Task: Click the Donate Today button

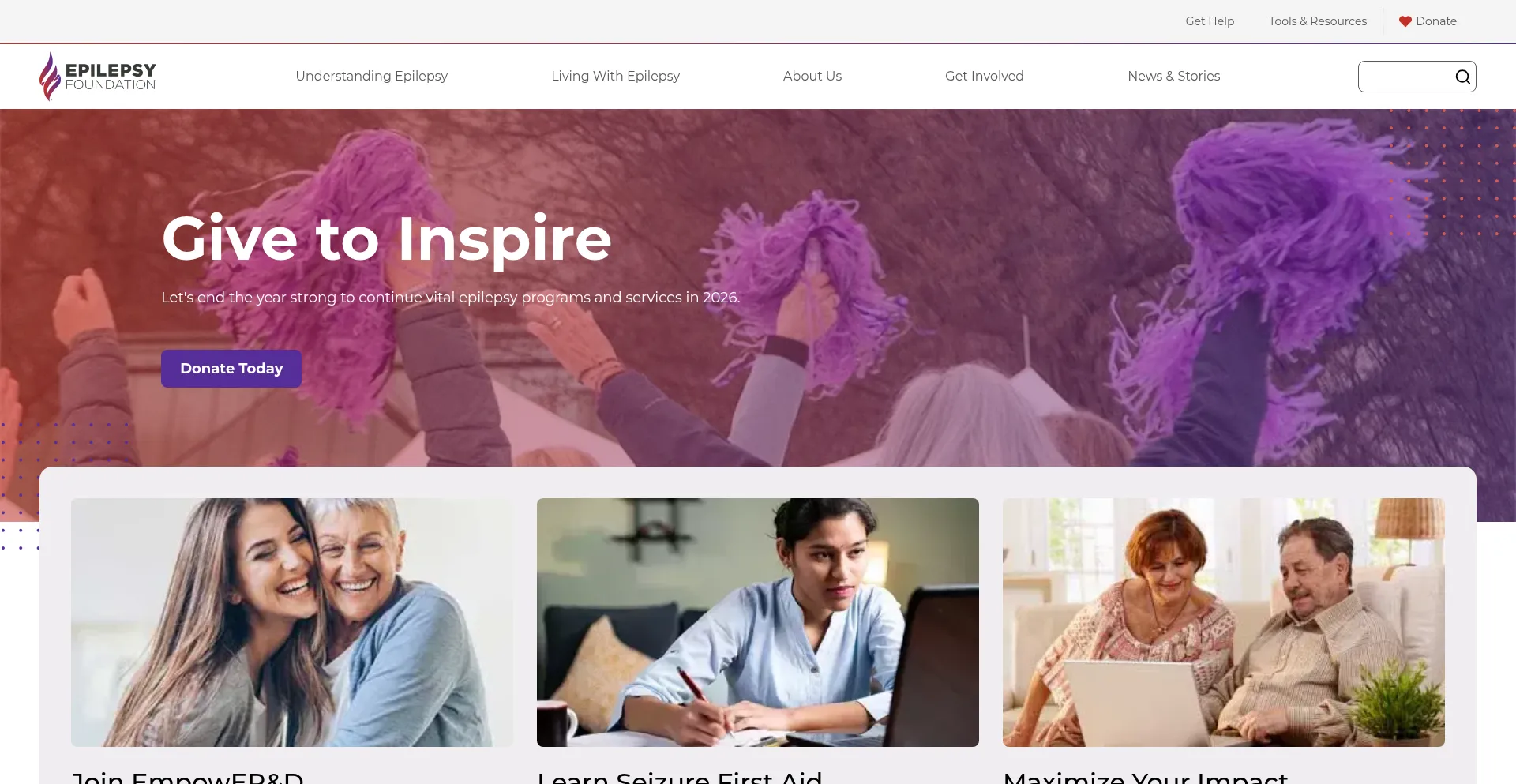Action: click(231, 369)
